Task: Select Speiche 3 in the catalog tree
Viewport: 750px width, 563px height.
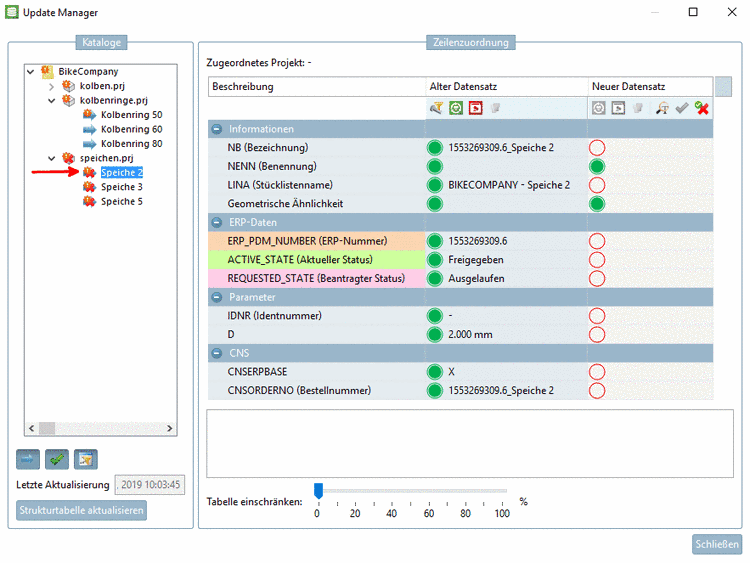Action: [121, 187]
